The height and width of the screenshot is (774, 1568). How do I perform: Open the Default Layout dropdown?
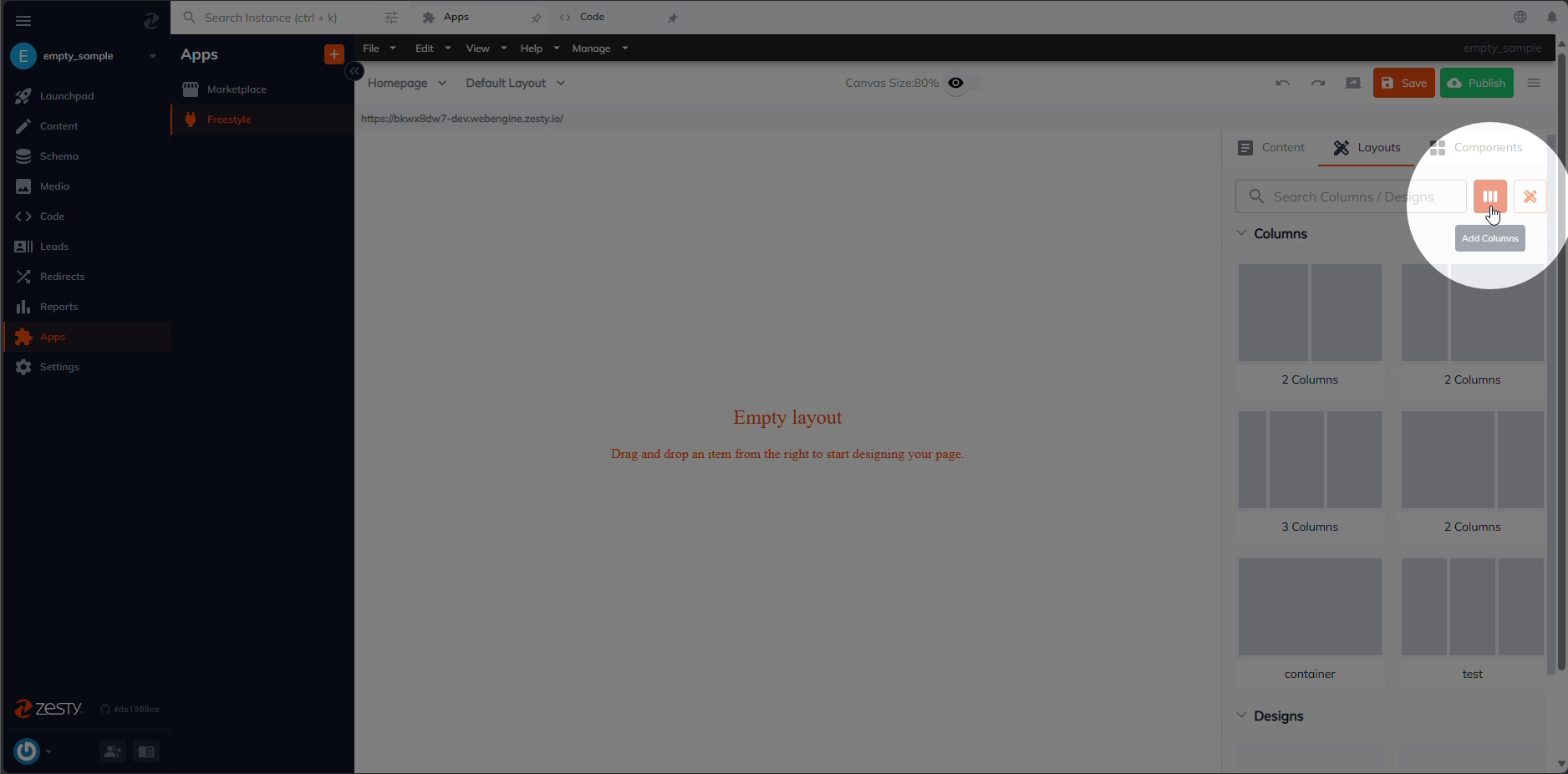click(x=516, y=83)
